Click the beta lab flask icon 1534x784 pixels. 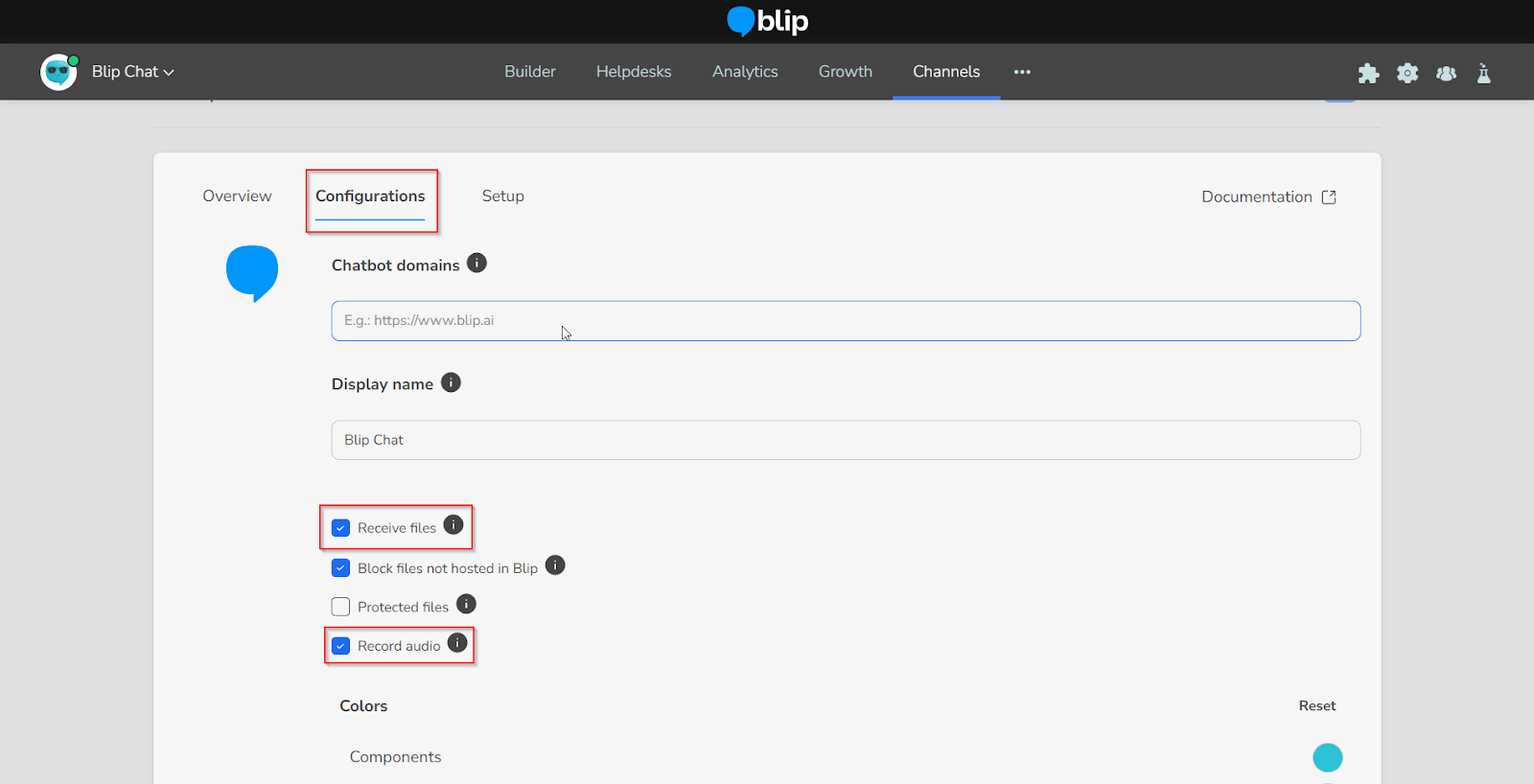tap(1483, 73)
